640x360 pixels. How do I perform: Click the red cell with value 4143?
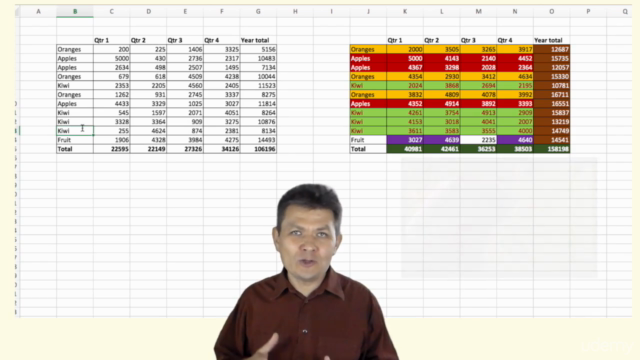442,58
